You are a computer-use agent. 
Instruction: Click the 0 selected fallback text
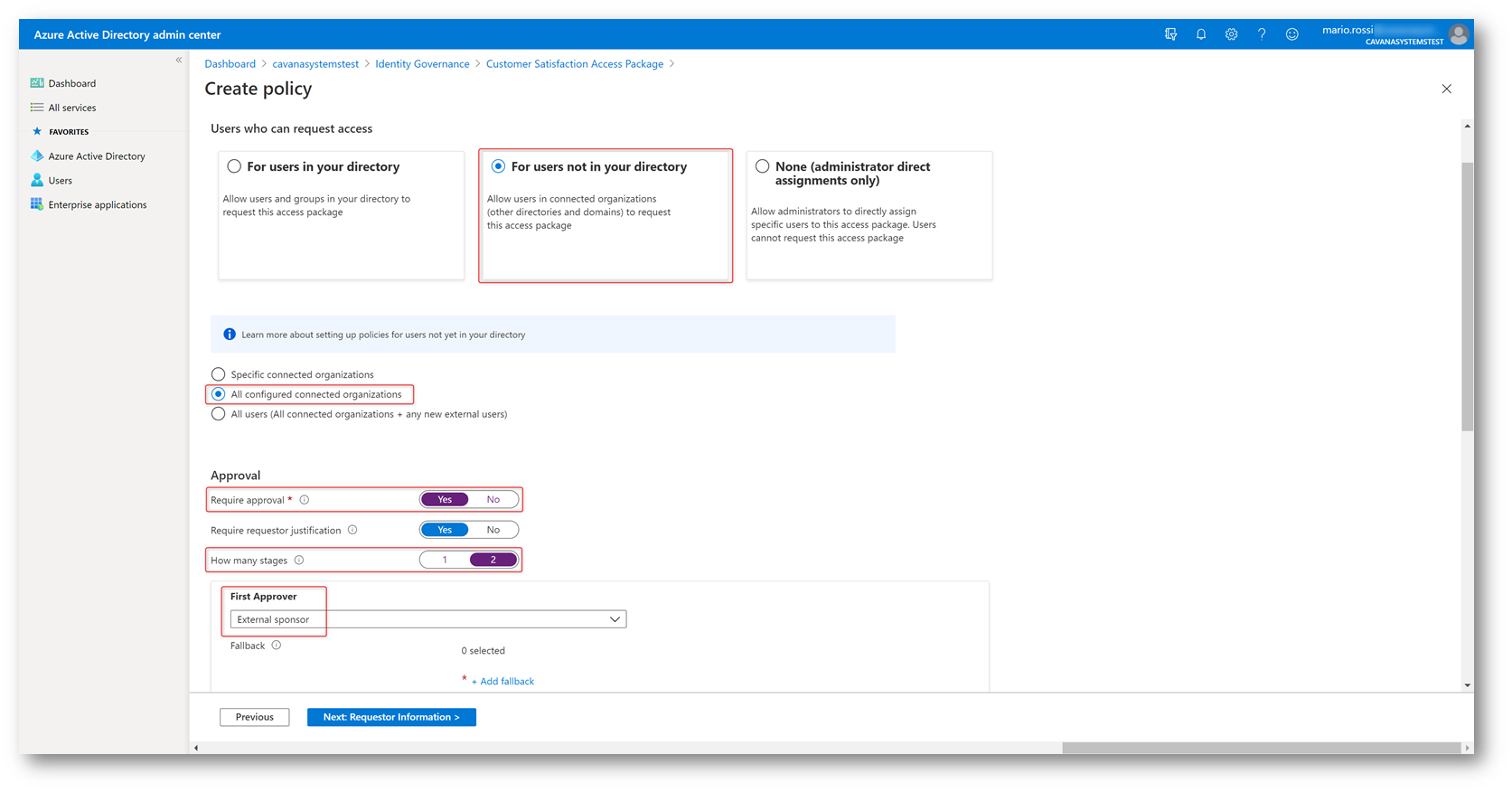[x=484, y=651]
